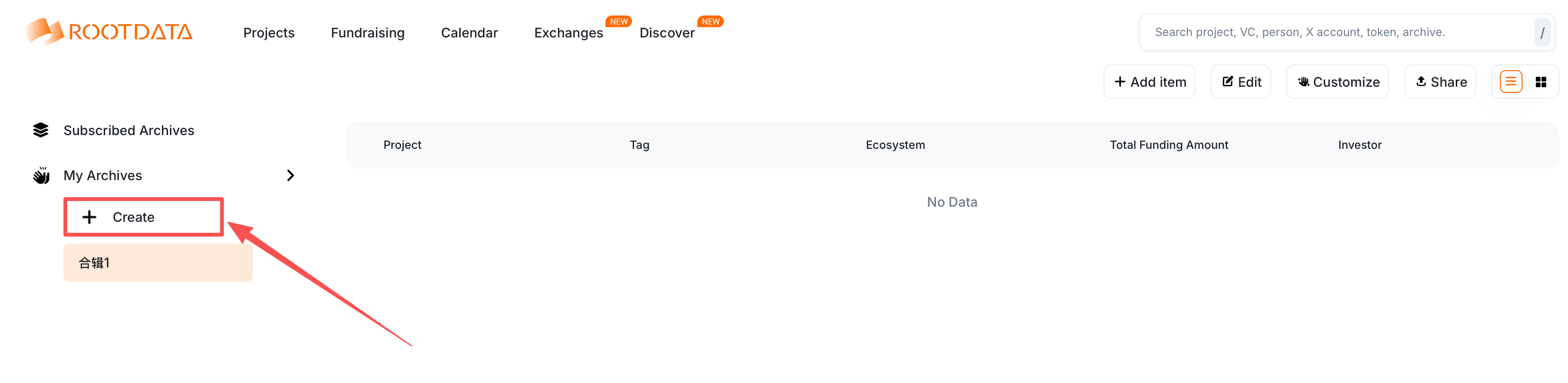The image size is (1568, 383).
Task: Switch to list view layout
Action: (1510, 82)
